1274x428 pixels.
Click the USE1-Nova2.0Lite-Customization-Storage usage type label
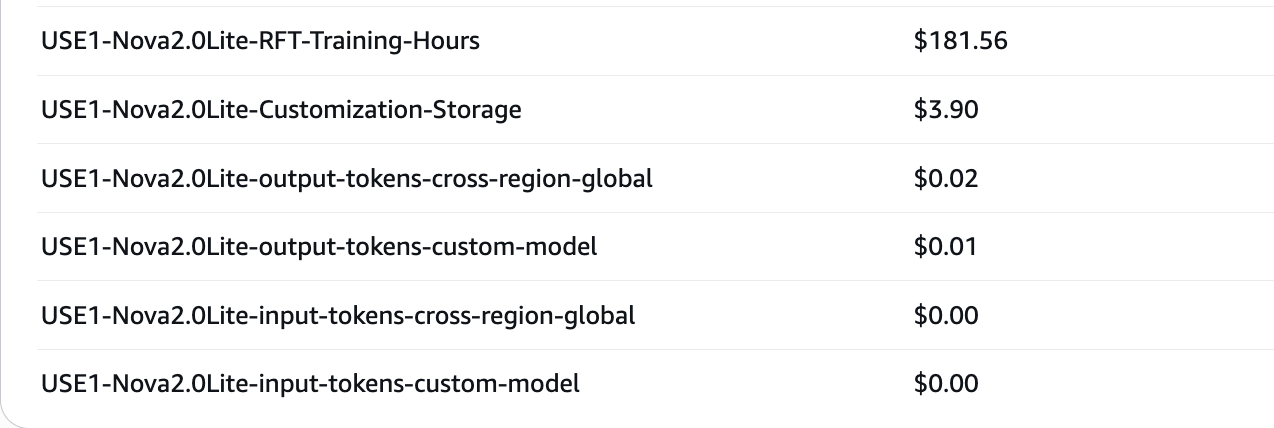click(281, 109)
